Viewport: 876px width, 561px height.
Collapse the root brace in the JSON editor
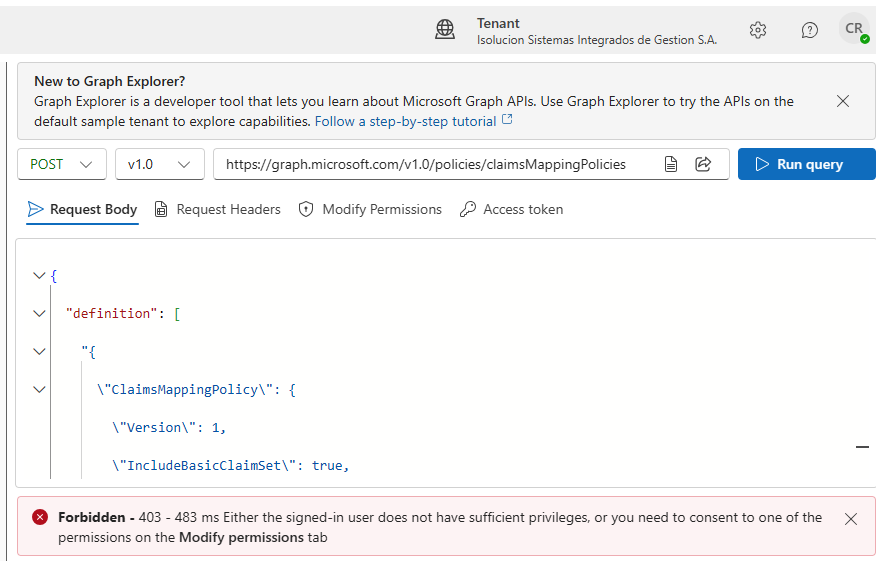click(x=39, y=275)
